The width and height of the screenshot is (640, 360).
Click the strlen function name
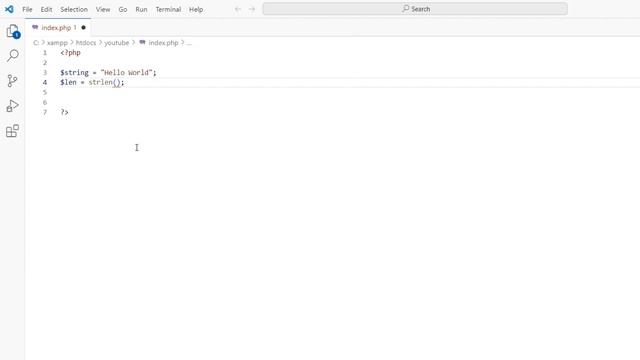tap(100, 82)
